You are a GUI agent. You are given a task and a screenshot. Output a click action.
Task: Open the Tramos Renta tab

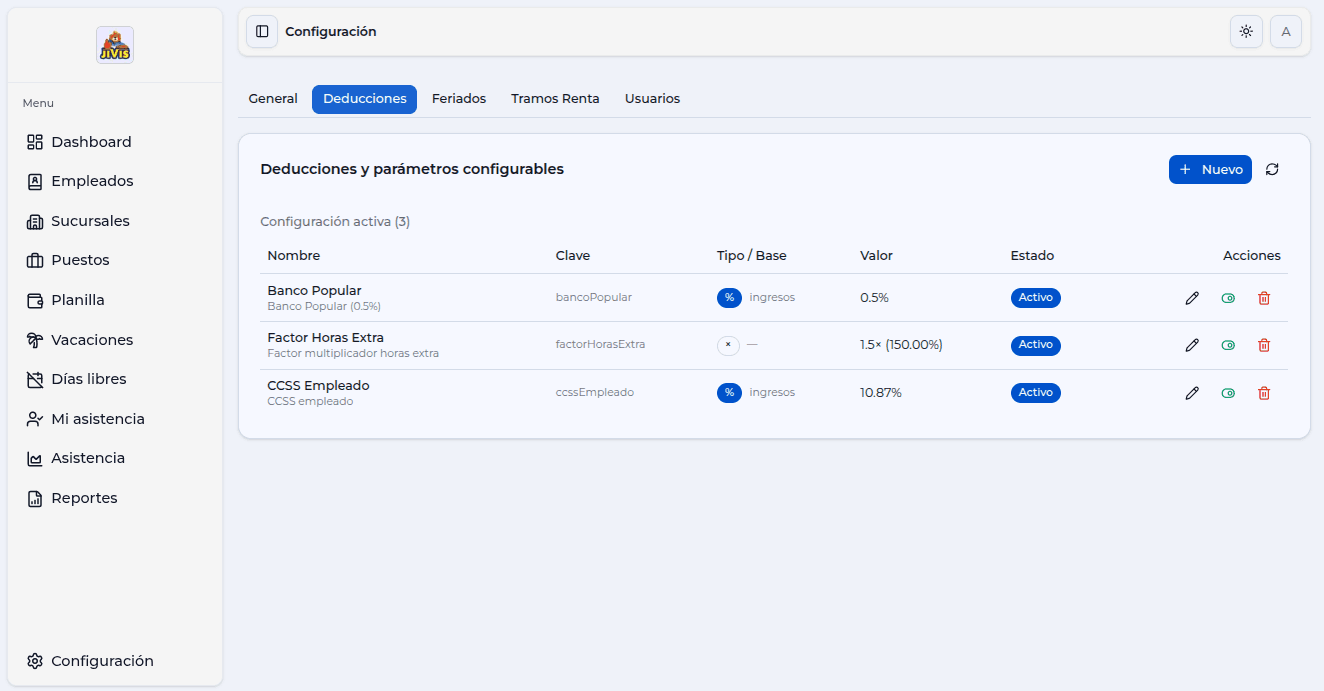[555, 99]
